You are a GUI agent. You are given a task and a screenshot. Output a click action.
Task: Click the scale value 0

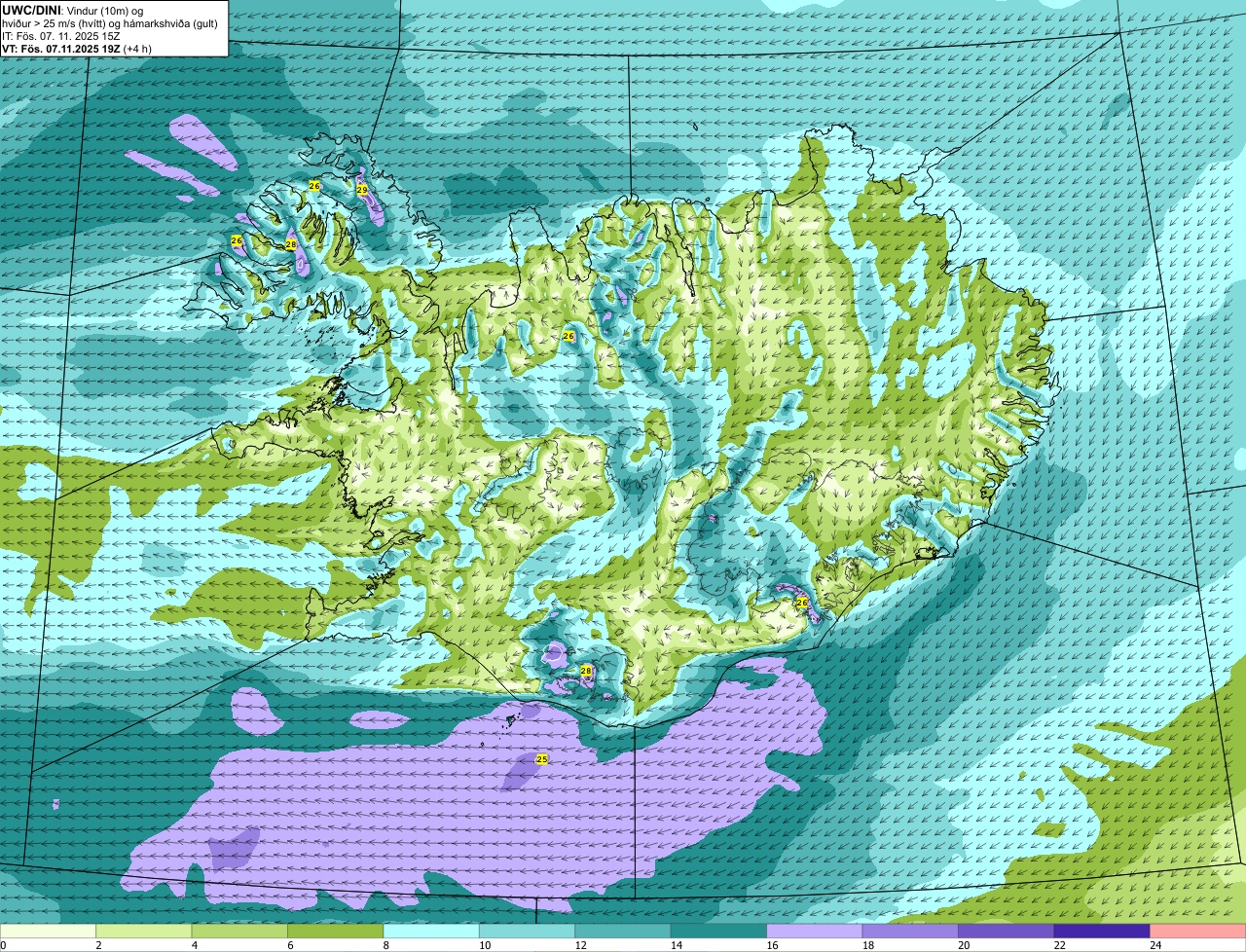(x=3, y=945)
